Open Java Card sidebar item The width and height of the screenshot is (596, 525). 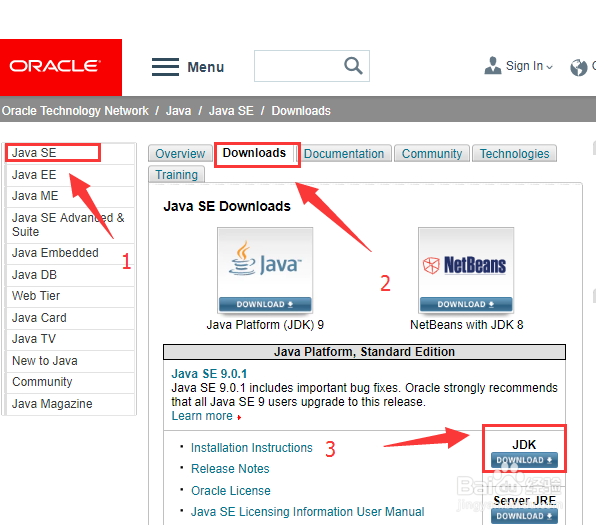click(x=70, y=318)
